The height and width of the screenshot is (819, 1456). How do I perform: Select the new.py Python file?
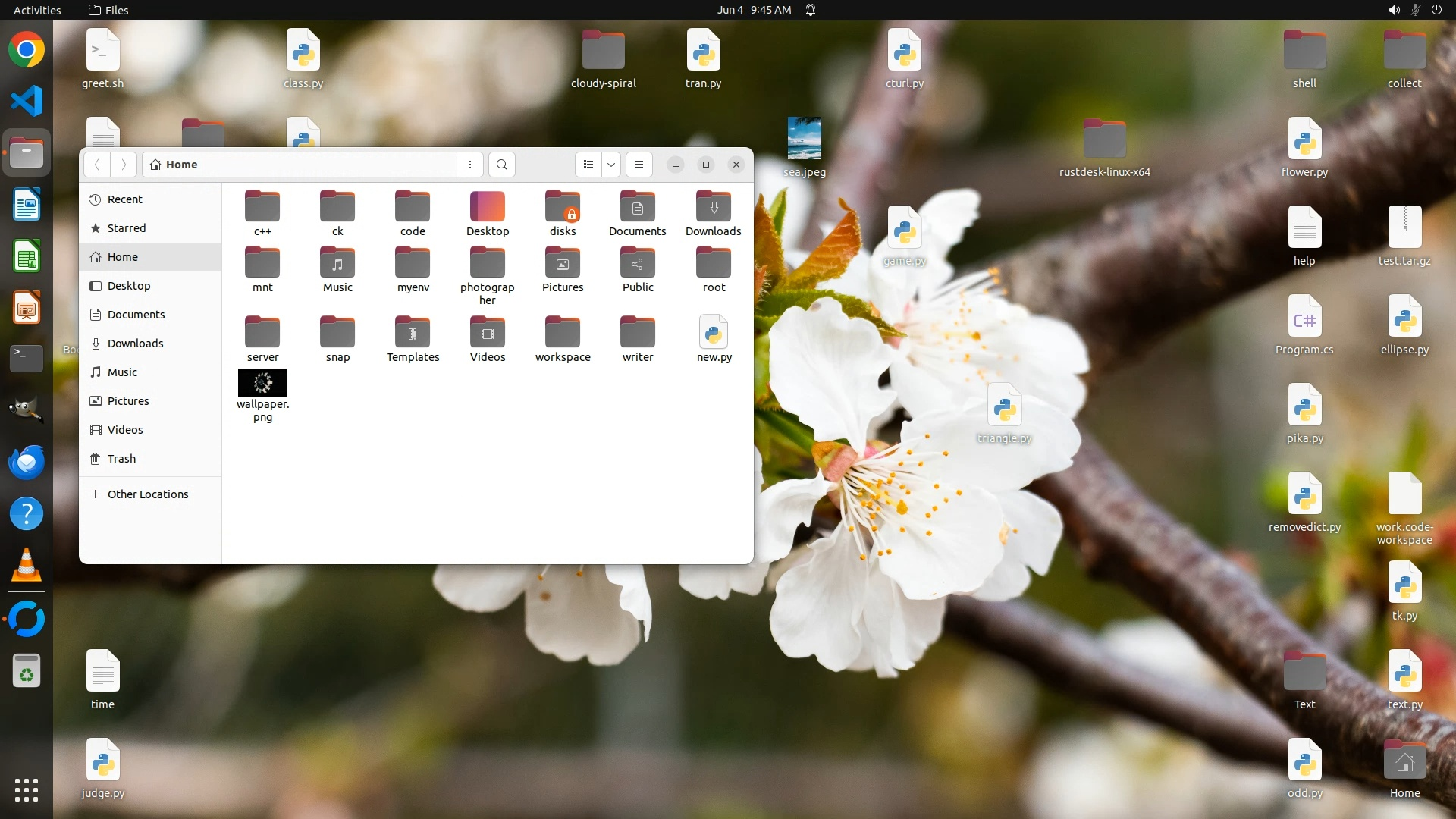(x=714, y=334)
